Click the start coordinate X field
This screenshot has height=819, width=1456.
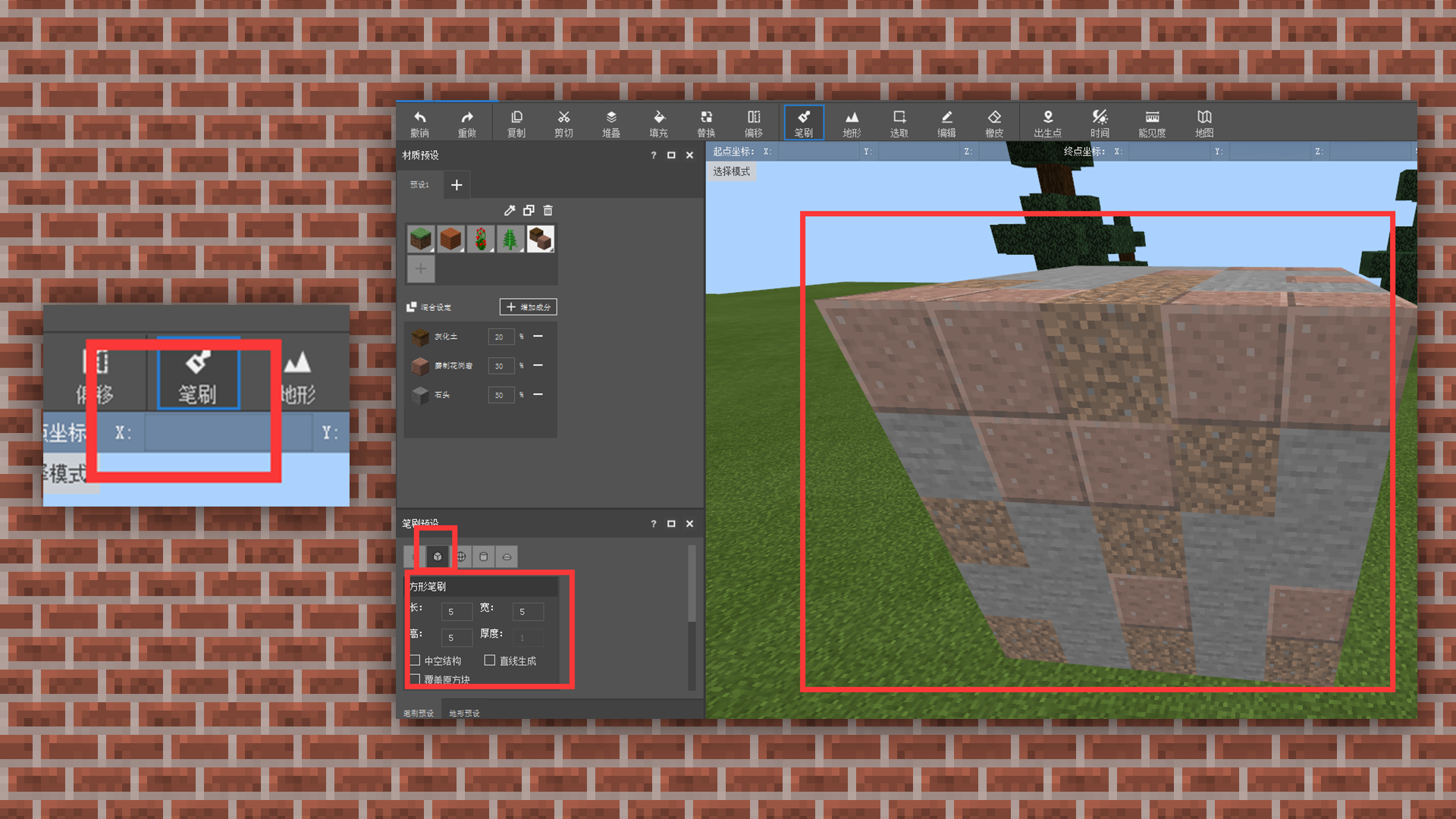click(x=819, y=152)
